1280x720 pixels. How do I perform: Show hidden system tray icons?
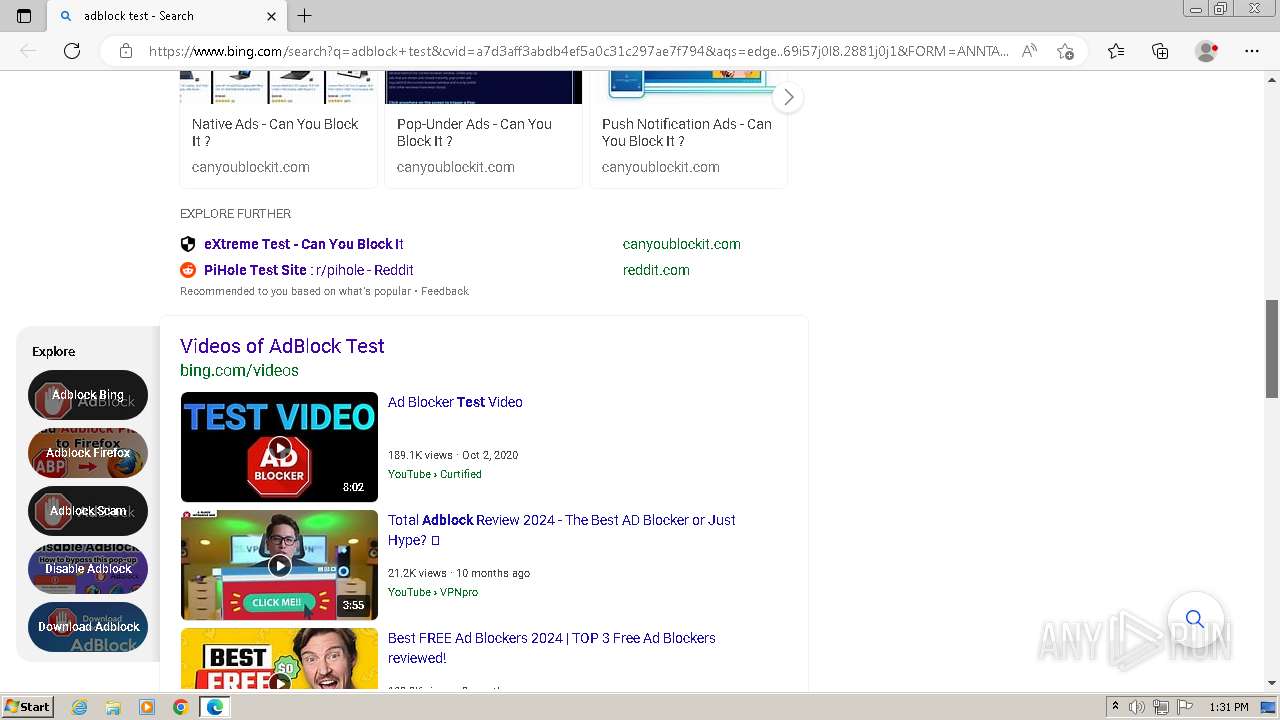(x=1115, y=707)
